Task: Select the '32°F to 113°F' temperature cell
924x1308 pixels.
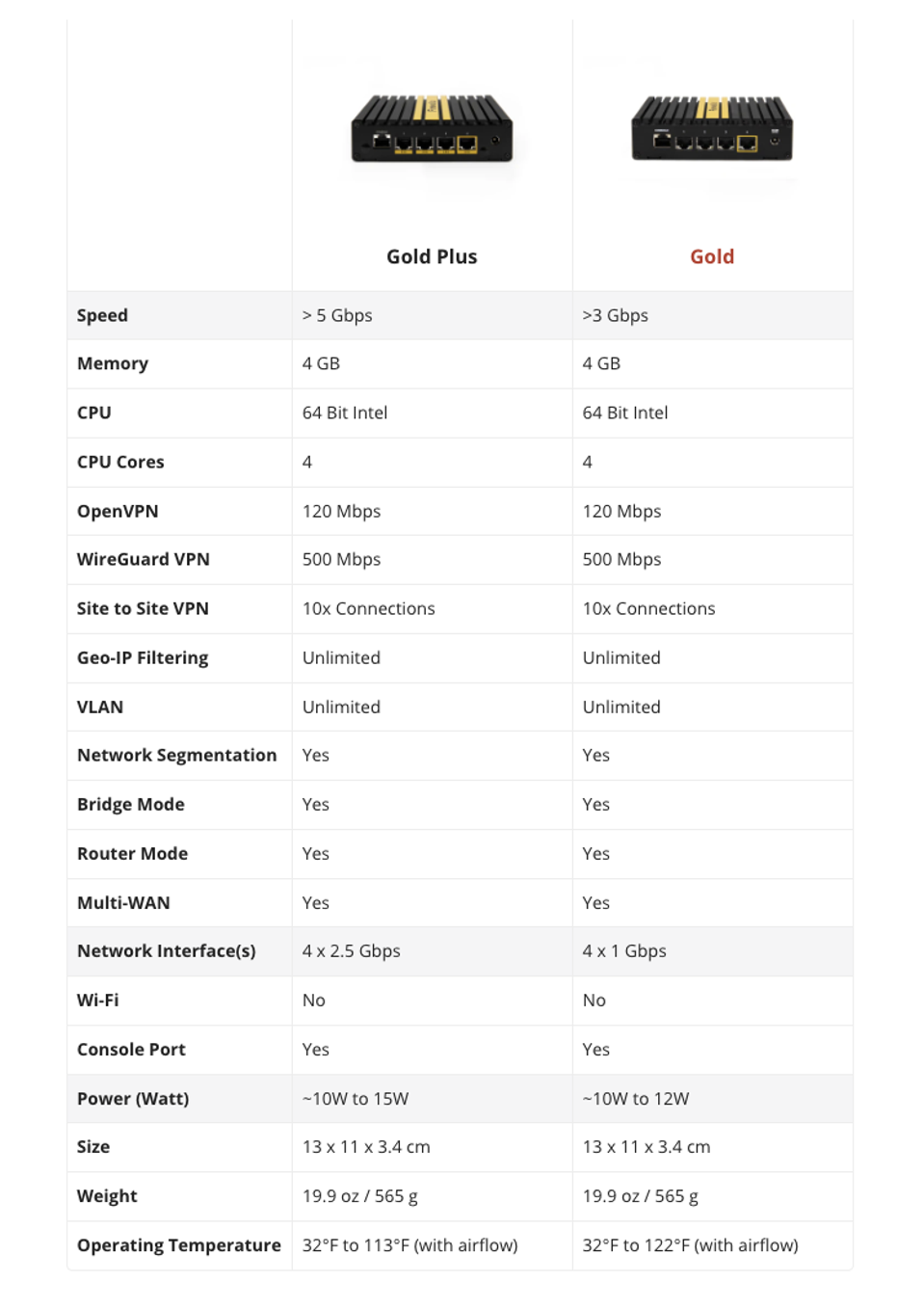Action: pyautogui.click(x=409, y=1244)
